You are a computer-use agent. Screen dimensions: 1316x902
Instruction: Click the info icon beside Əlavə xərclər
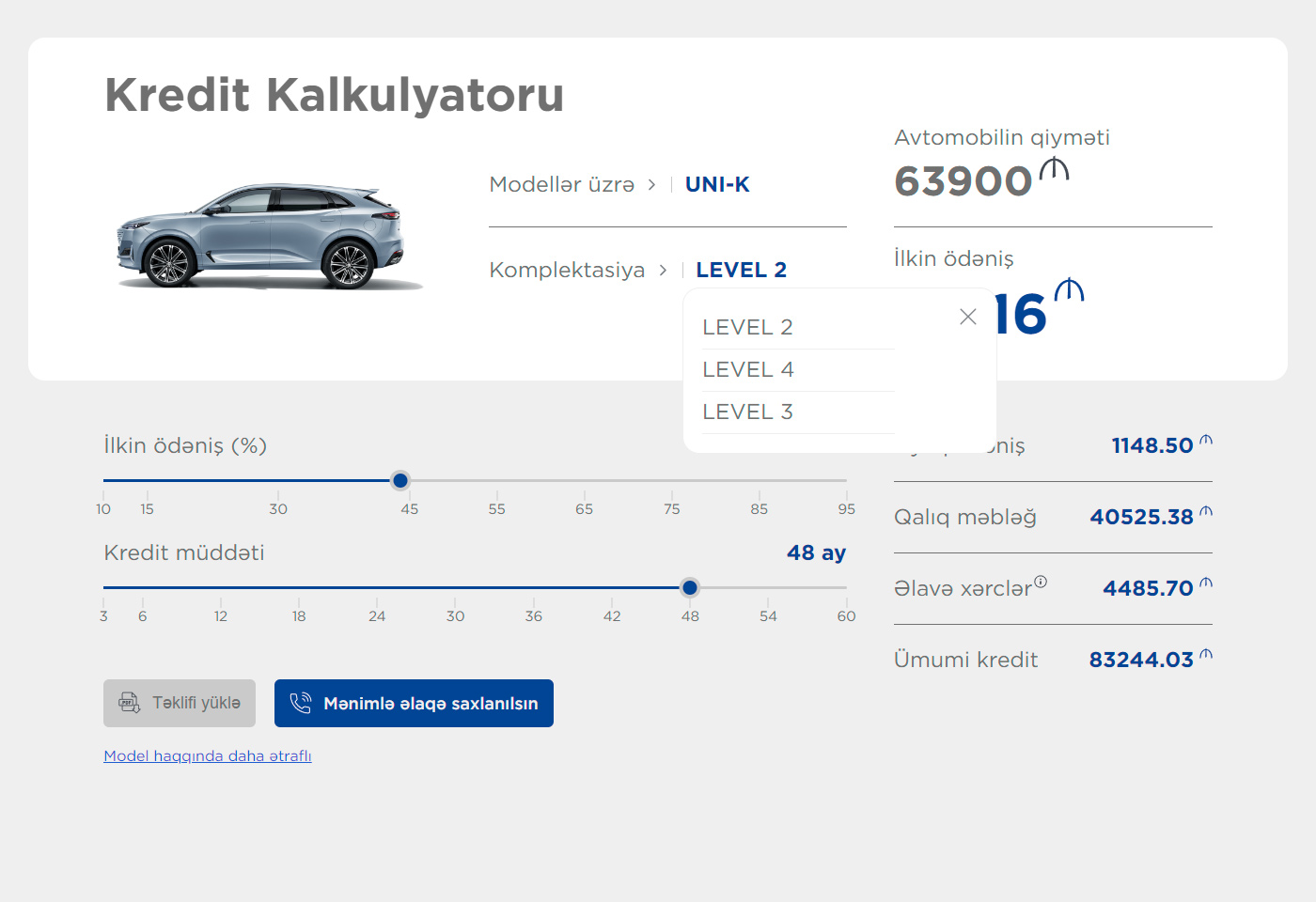(x=1041, y=582)
